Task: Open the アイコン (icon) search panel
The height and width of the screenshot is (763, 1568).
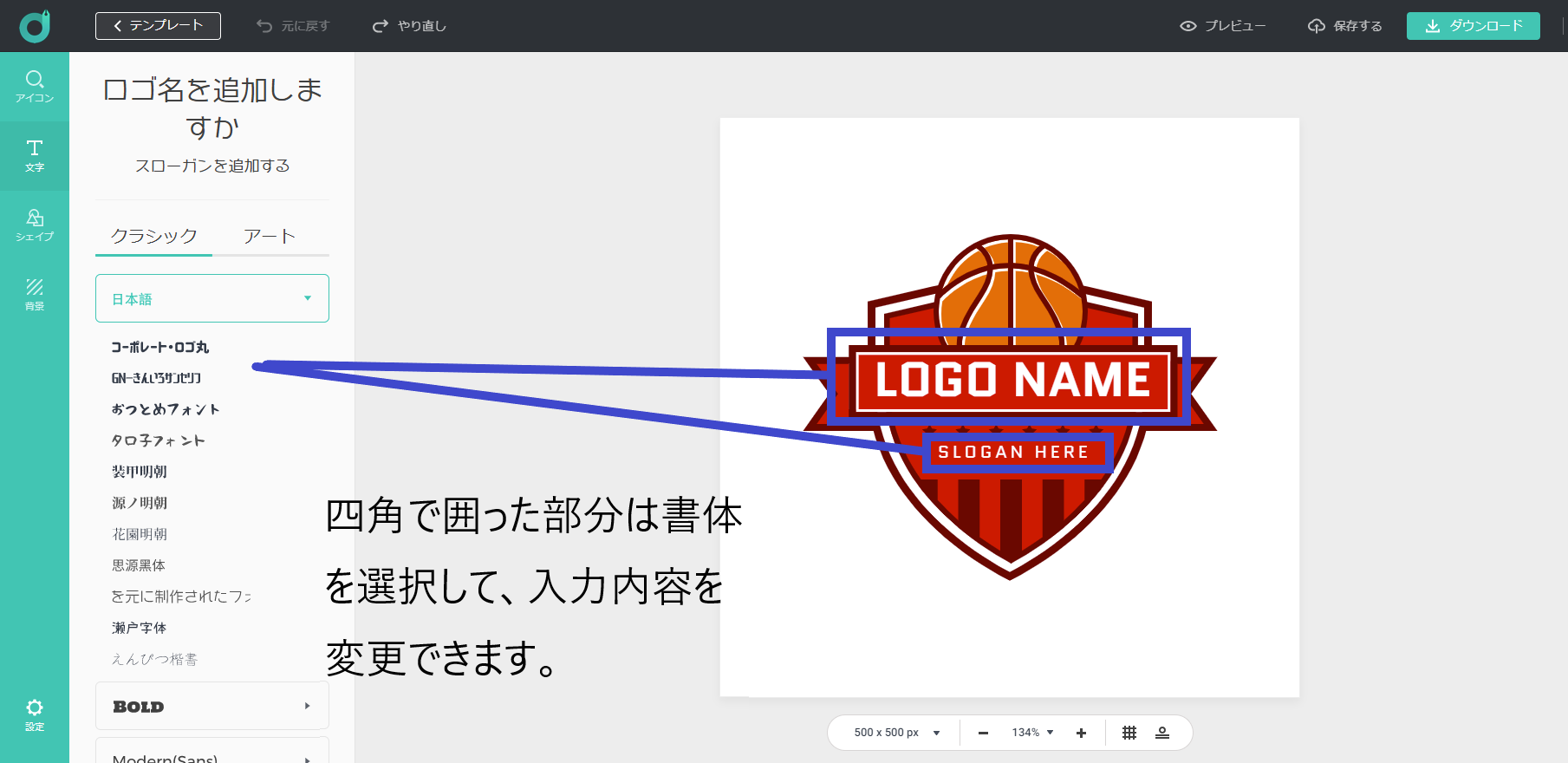Action: pos(35,87)
